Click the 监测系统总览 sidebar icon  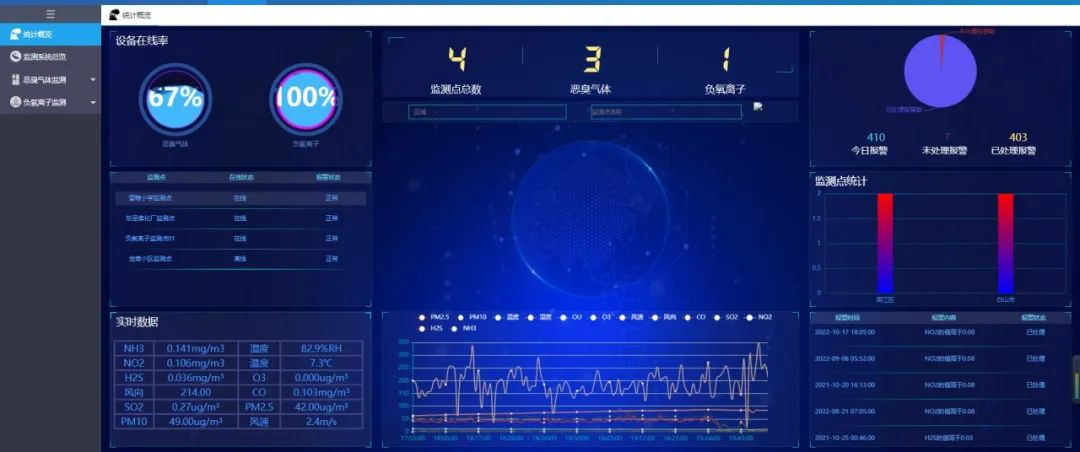(15, 57)
